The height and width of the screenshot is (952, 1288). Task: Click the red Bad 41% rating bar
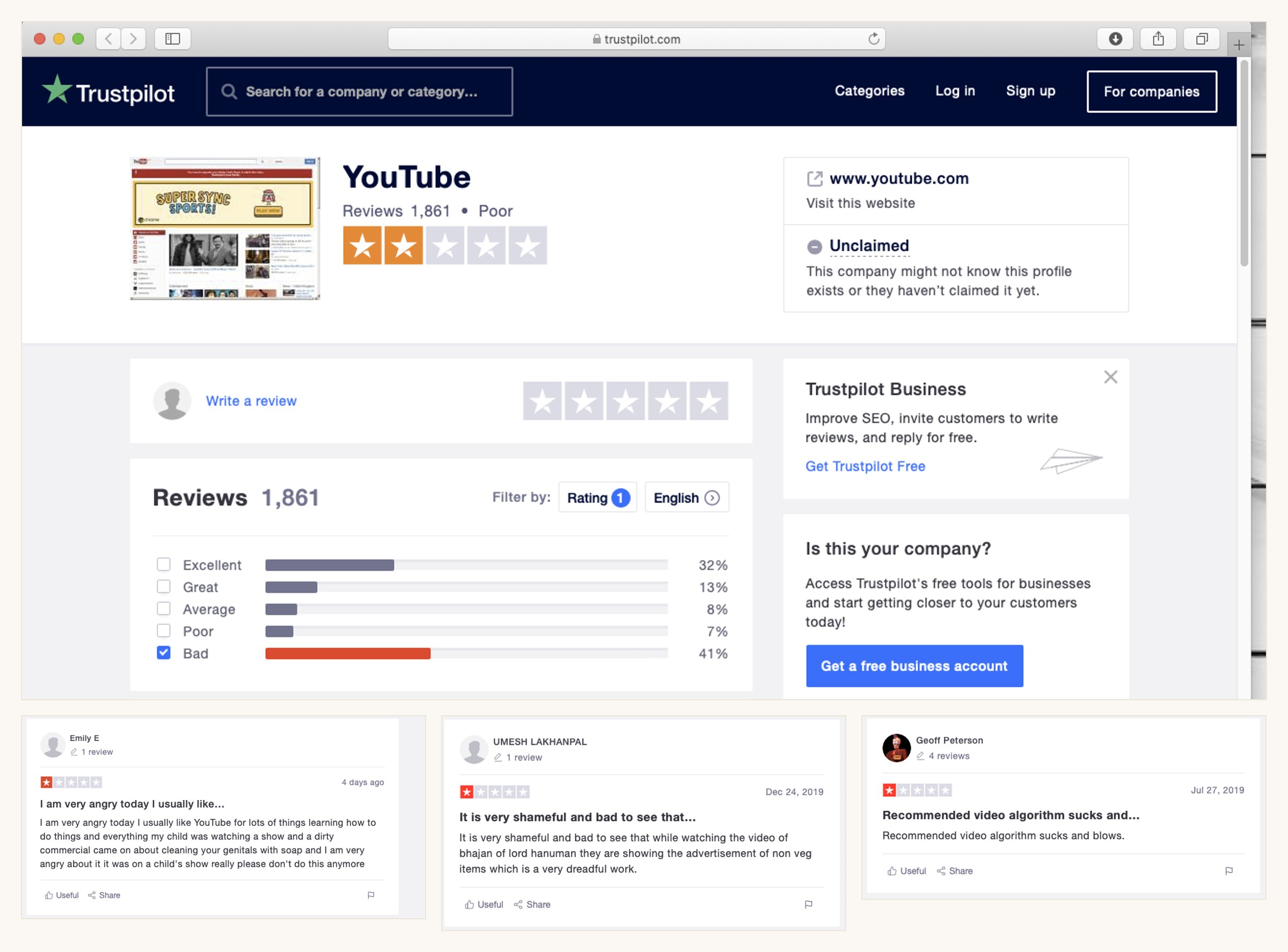point(466,653)
